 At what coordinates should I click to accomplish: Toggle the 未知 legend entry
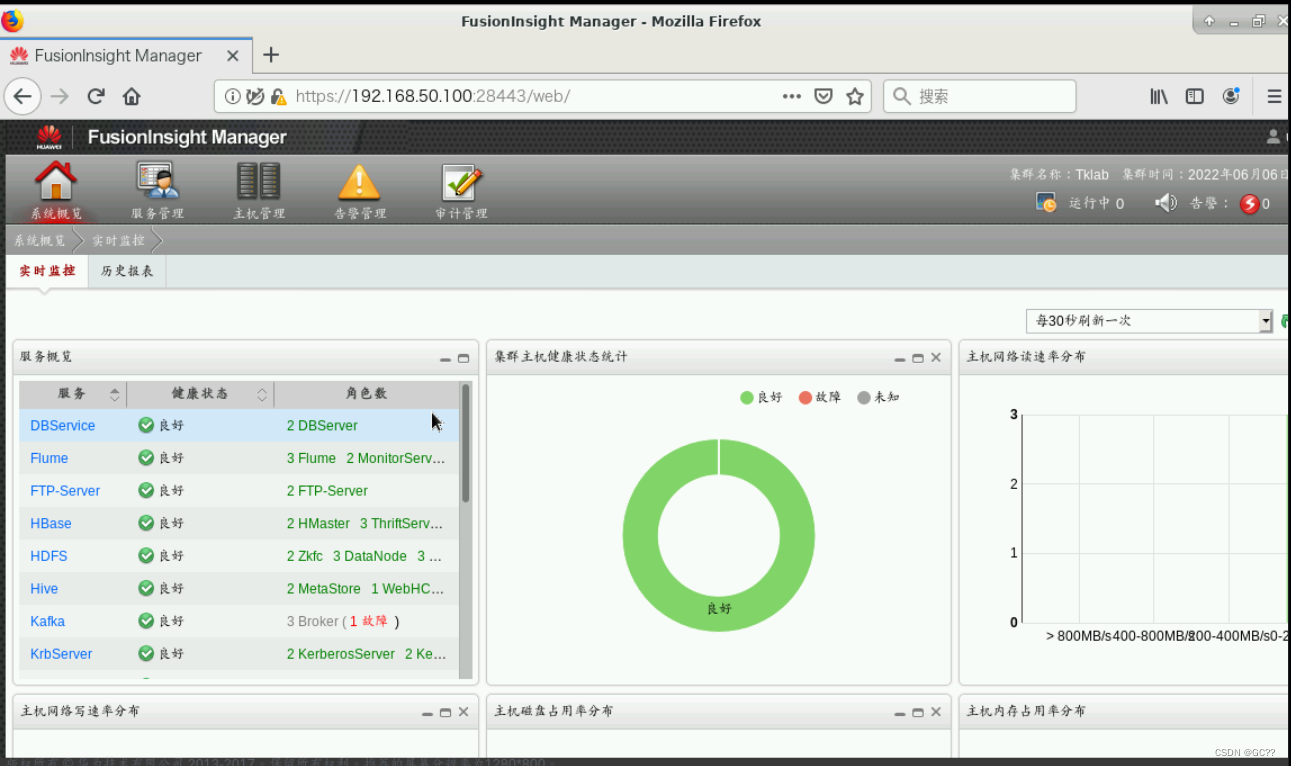click(878, 397)
